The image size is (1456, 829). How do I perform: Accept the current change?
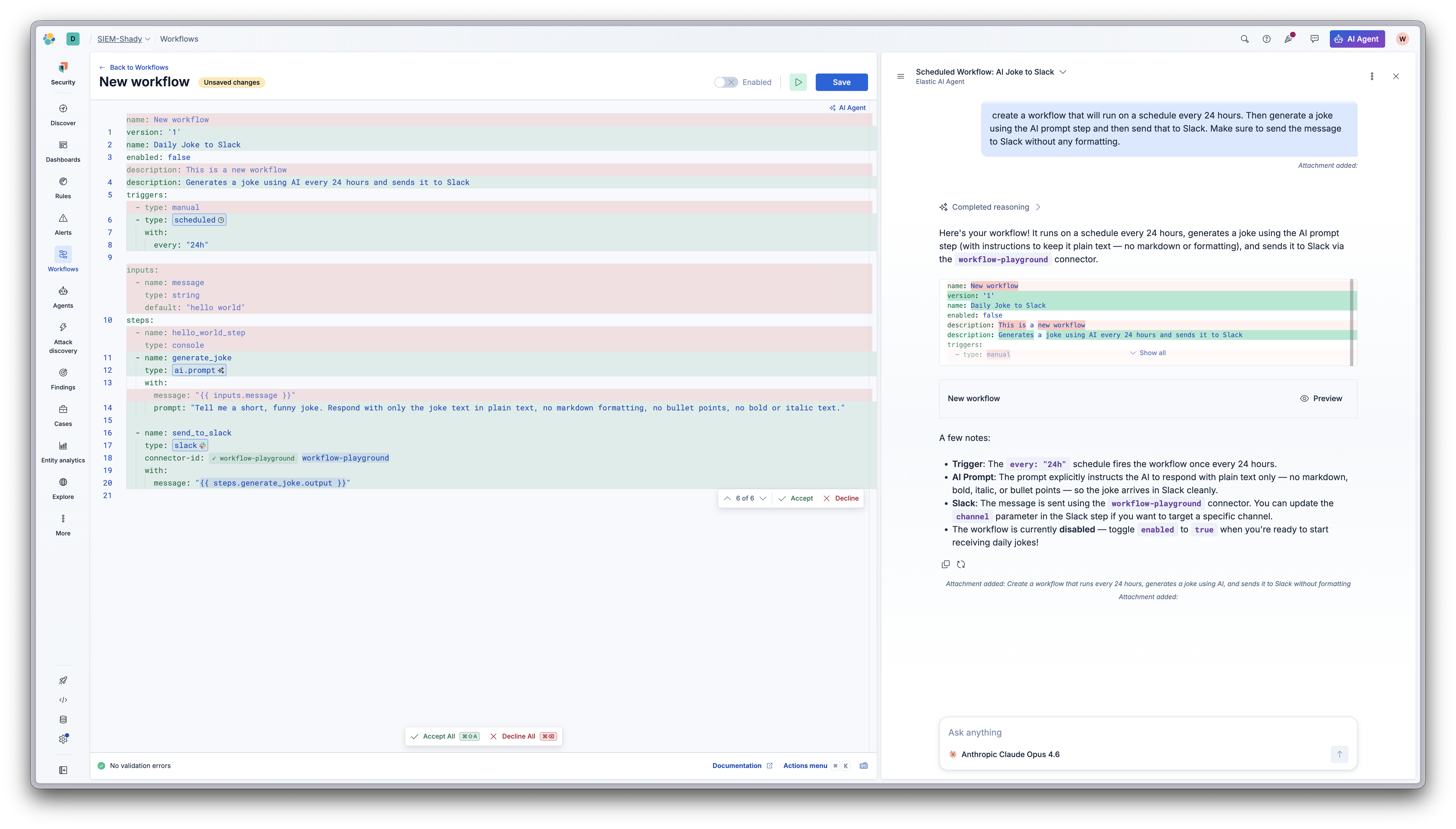click(x=796, y=498)
